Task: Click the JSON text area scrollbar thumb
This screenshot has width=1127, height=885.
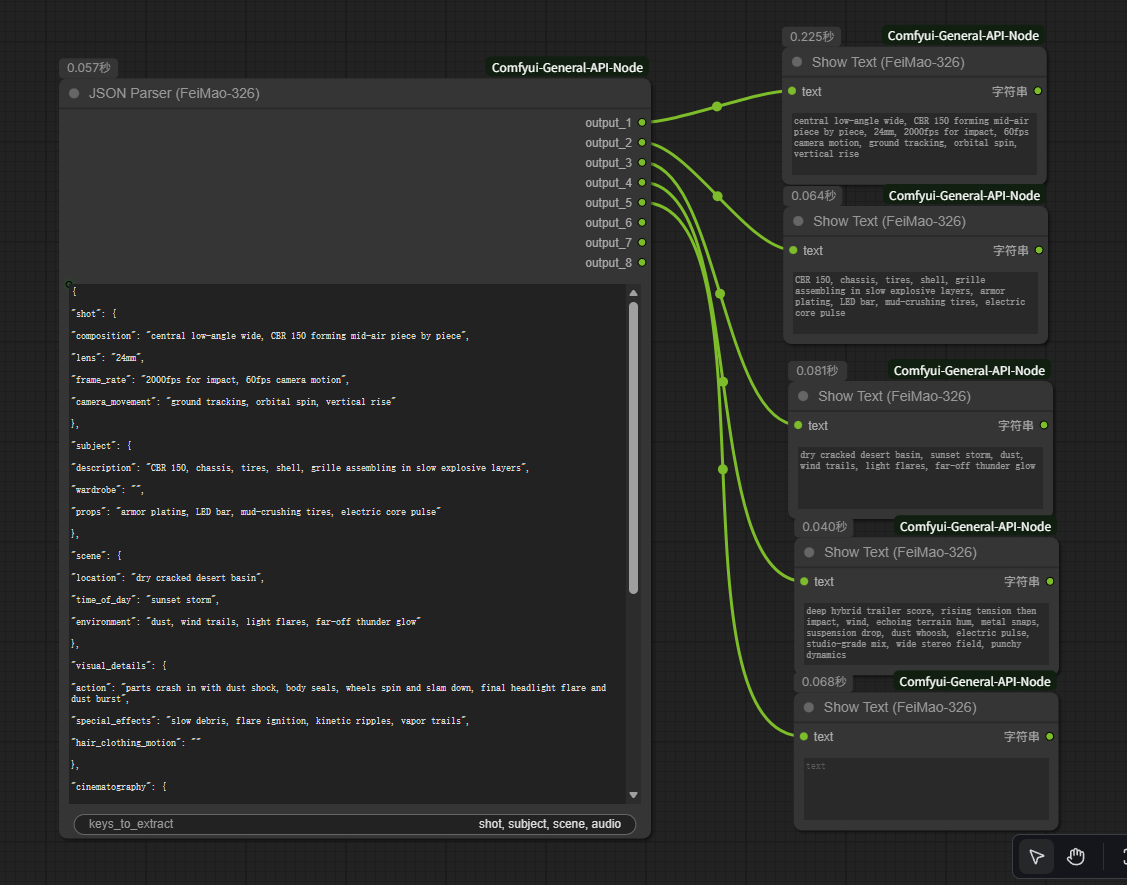Action: pos(633,448)
